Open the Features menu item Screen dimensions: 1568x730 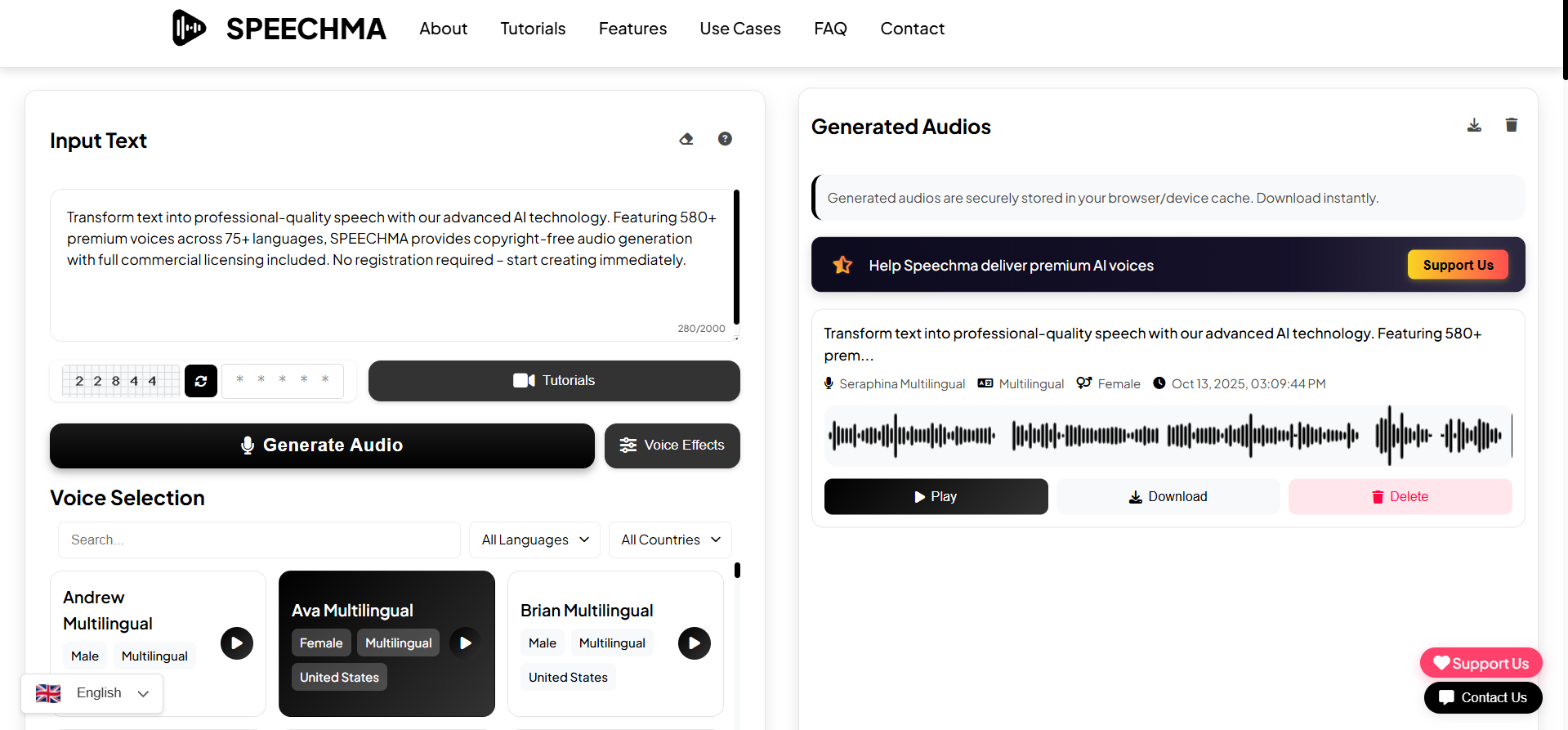click(x=632, y=29)
